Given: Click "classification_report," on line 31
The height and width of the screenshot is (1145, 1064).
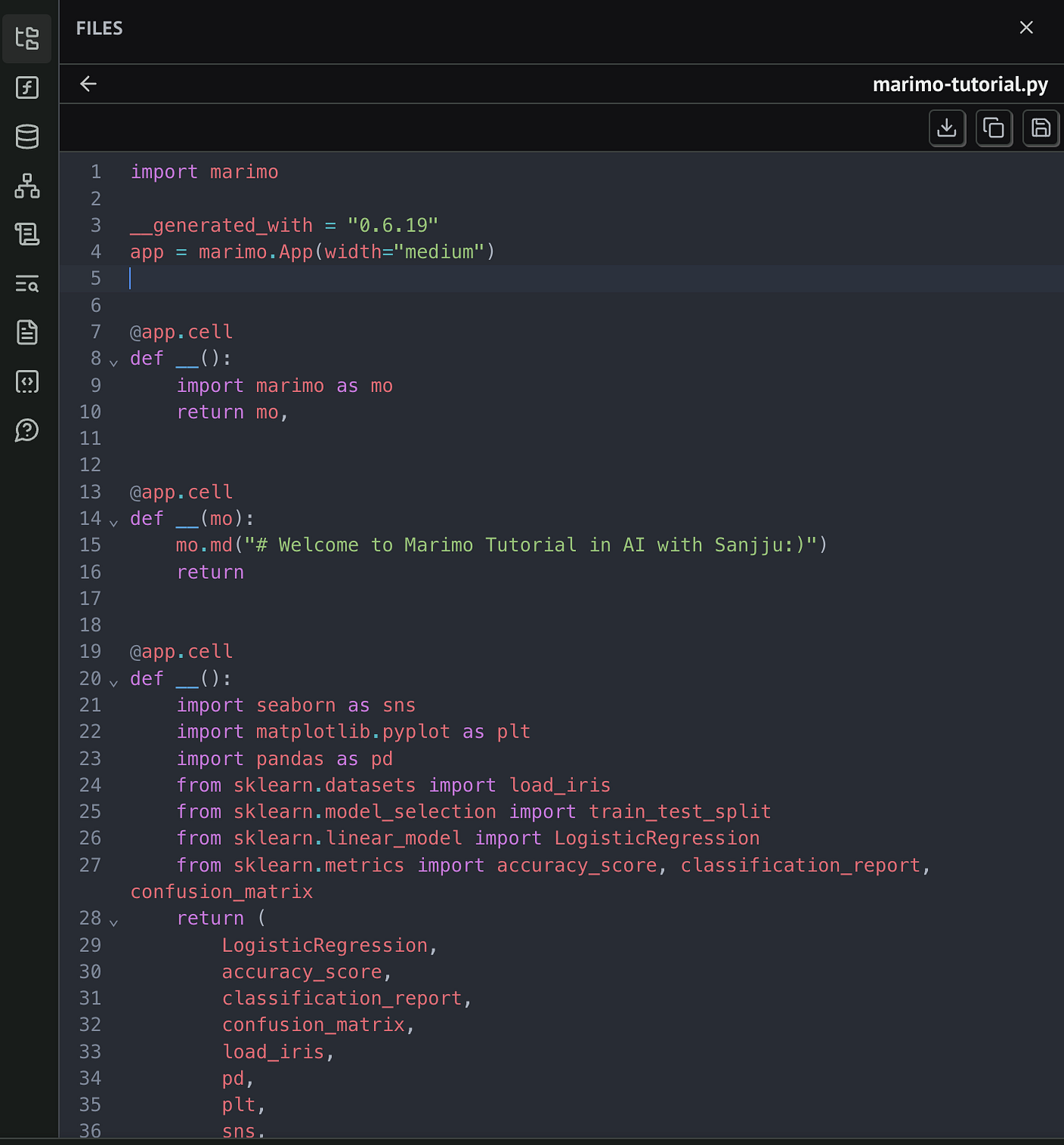Looking at the screenshot, I should tap(347, 999).
